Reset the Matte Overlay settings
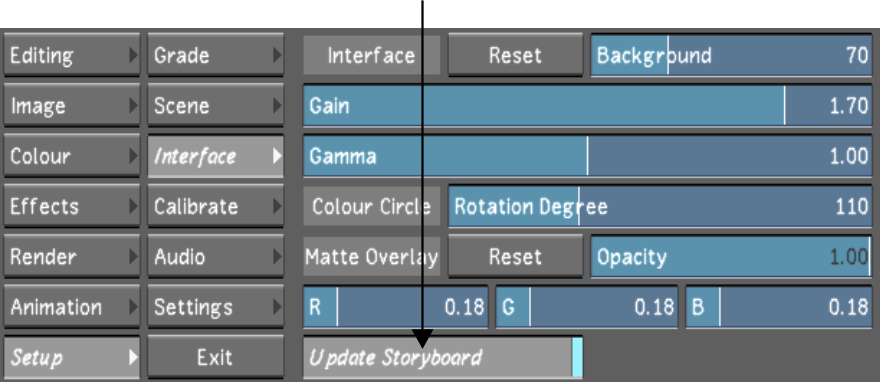 [515, 256]
